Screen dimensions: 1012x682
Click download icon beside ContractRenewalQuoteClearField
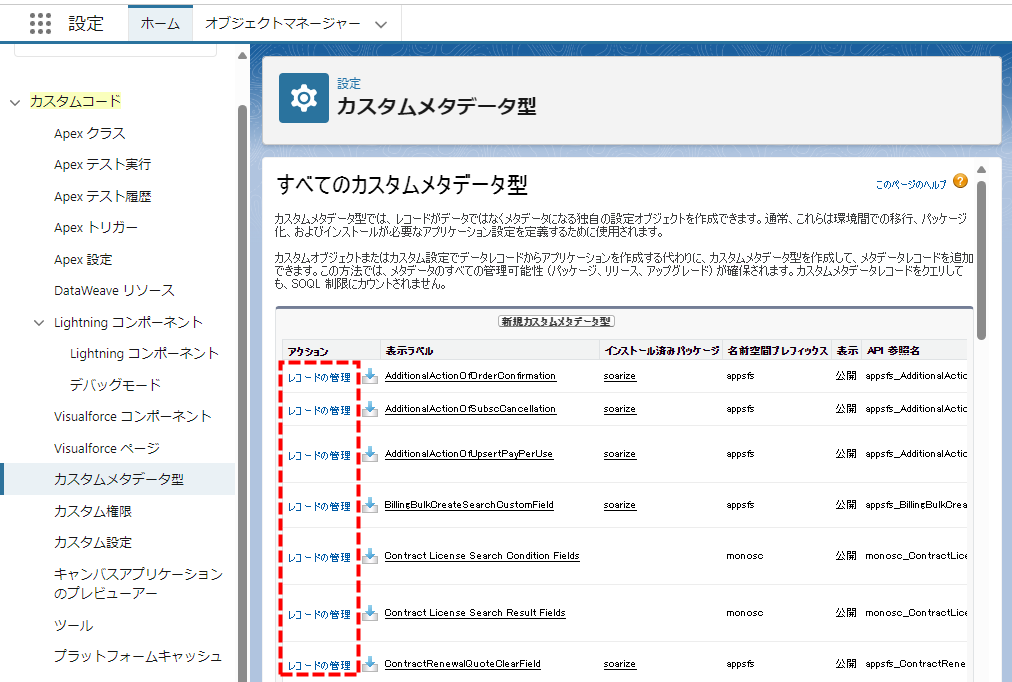click(370, 664)
